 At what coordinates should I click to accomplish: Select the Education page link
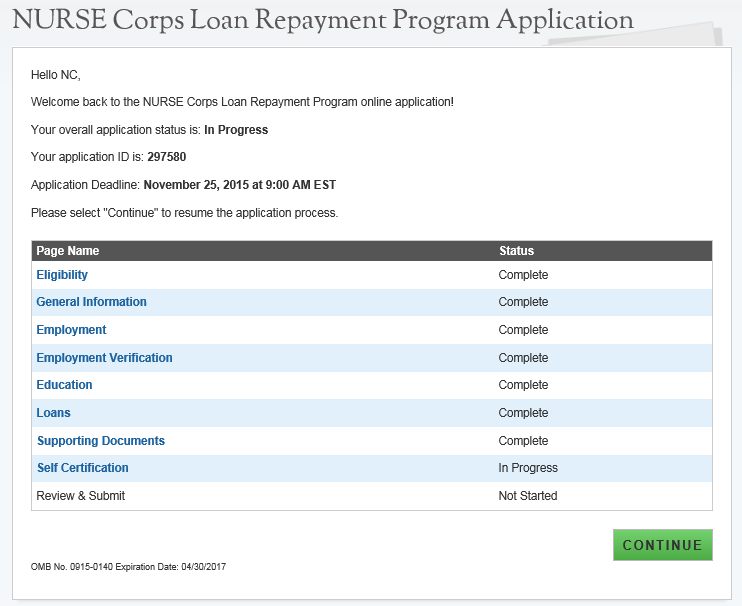point(64,385)
